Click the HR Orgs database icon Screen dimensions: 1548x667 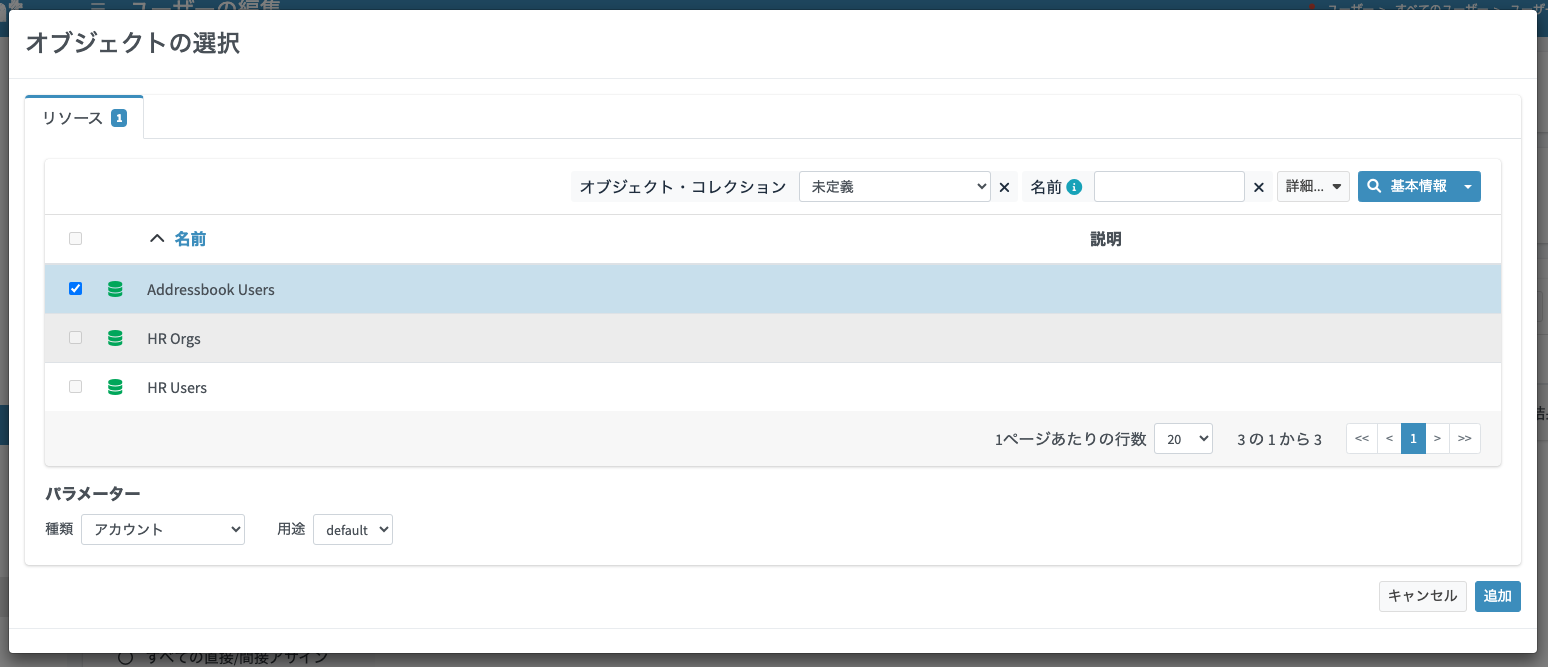coord(115,338)
